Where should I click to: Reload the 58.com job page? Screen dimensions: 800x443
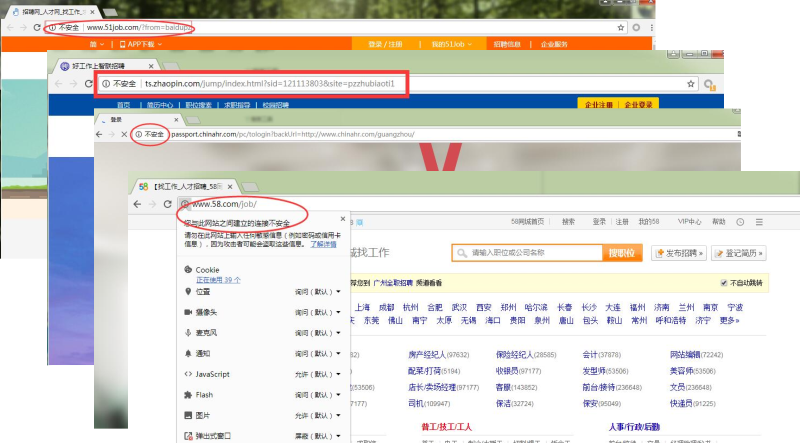click(167, 204)
